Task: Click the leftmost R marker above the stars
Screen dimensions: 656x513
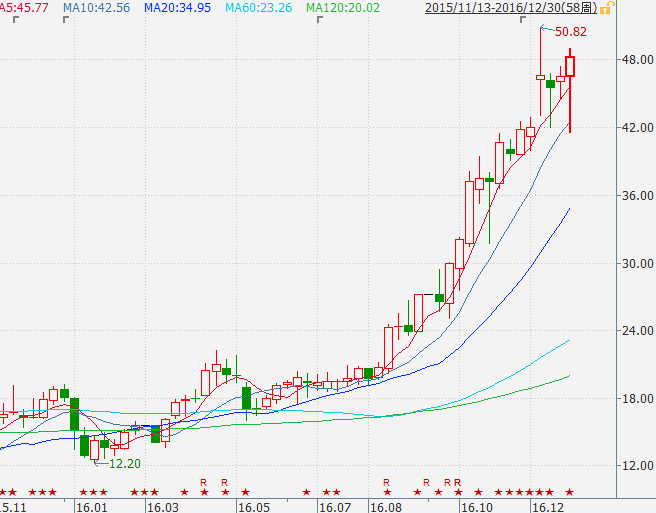Action: click(203, 482)
